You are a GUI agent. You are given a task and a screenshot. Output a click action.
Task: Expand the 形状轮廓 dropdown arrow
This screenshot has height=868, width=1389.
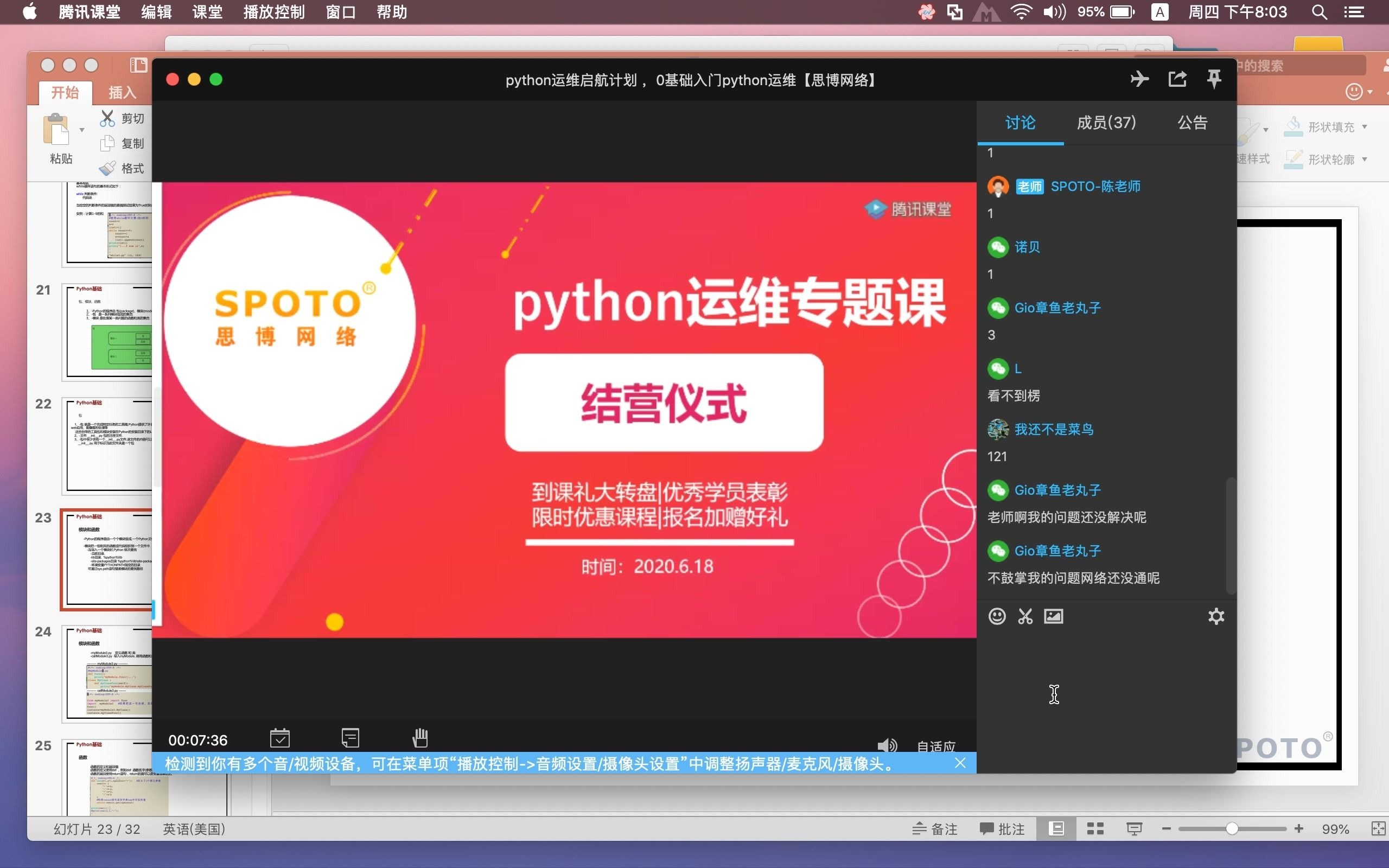pos(1365,159)
